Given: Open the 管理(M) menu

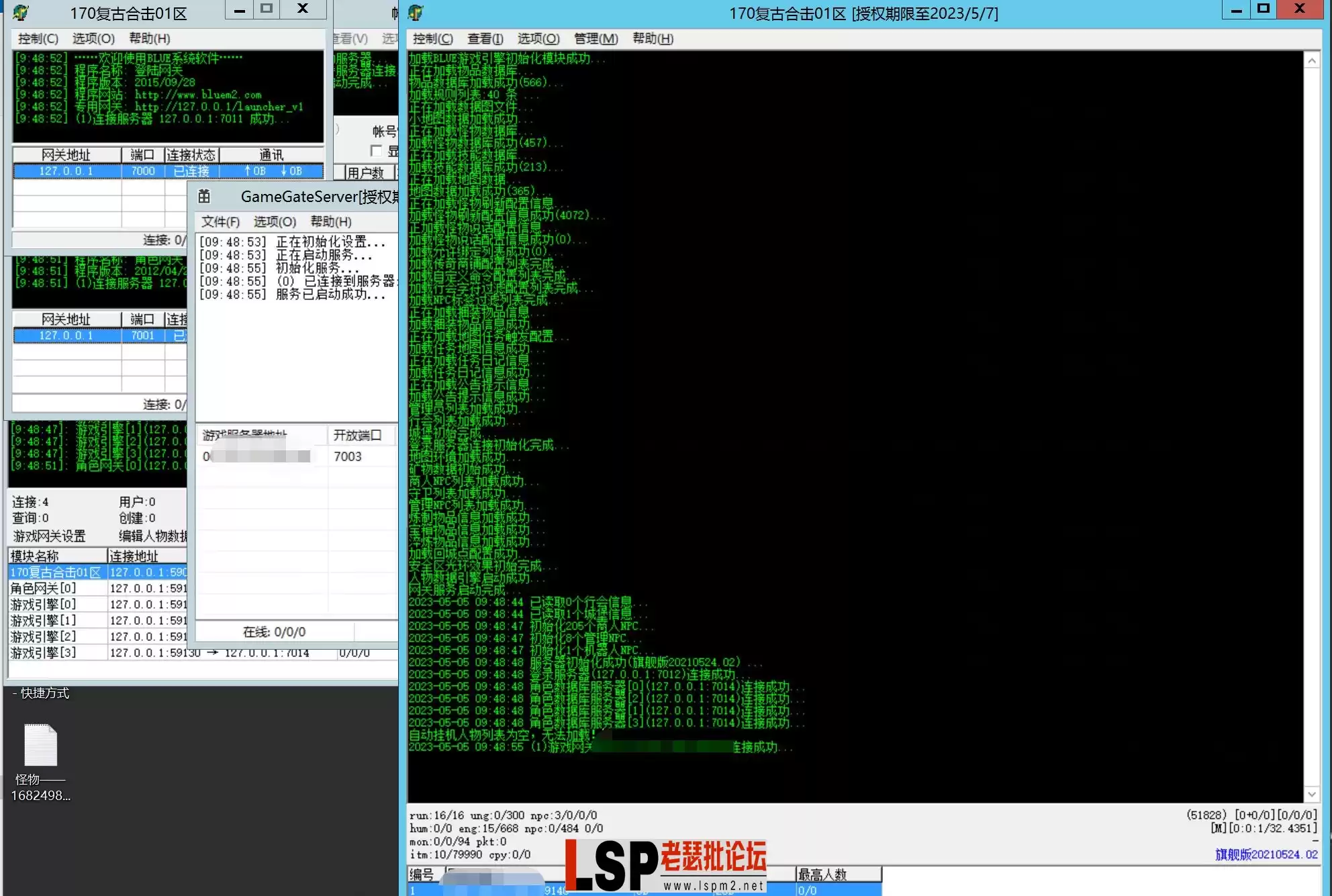Looking at the screenshot, I should (x=596, y=39).
